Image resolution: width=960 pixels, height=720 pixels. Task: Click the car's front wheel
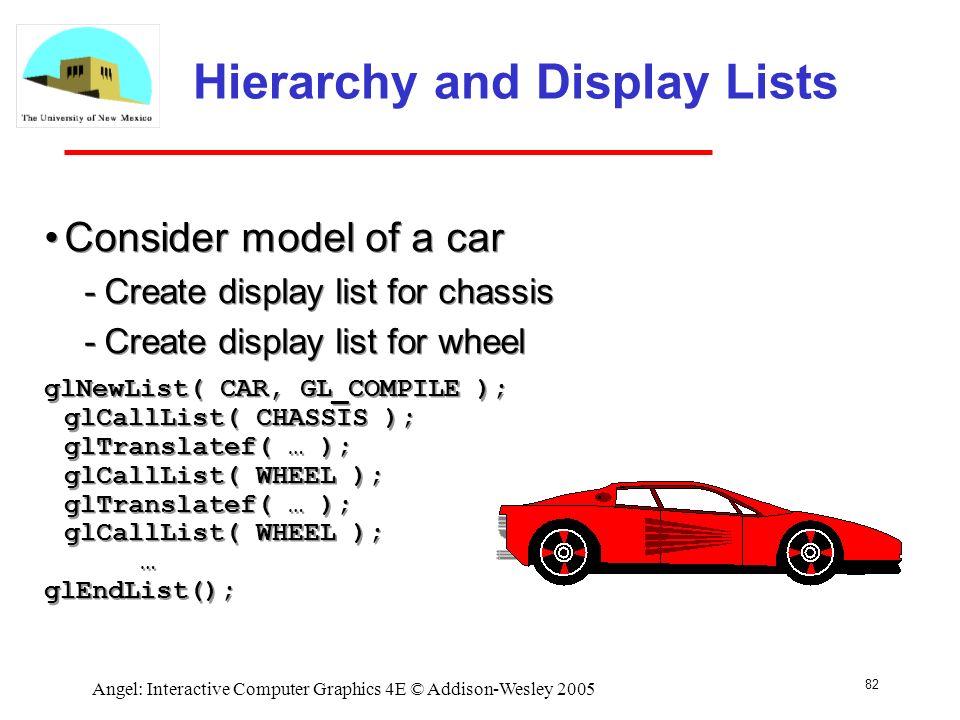(810, 552)
